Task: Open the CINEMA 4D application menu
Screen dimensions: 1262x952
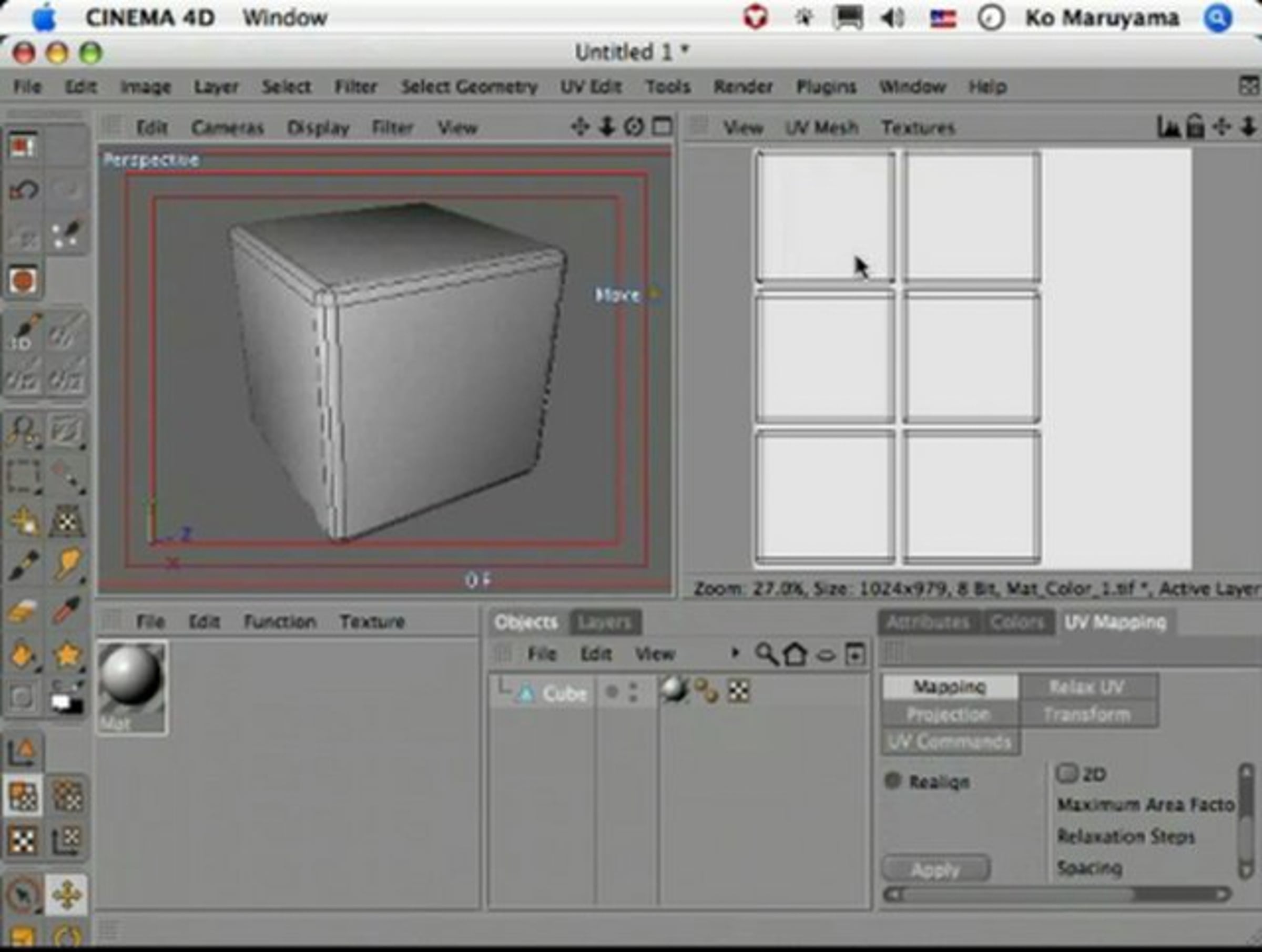Action: [150, 18]
